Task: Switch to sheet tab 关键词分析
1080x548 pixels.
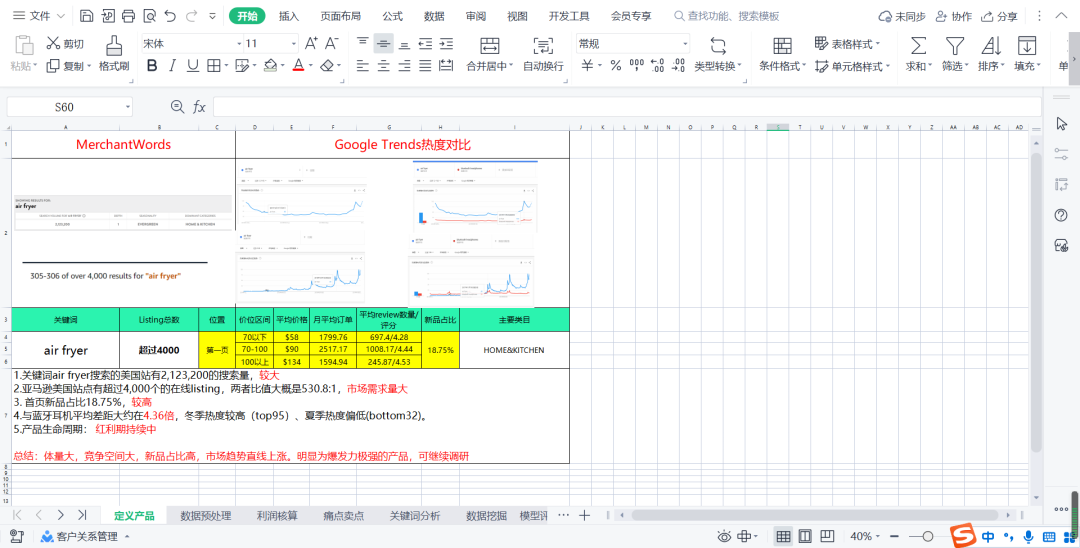Action: coord(415,515)
